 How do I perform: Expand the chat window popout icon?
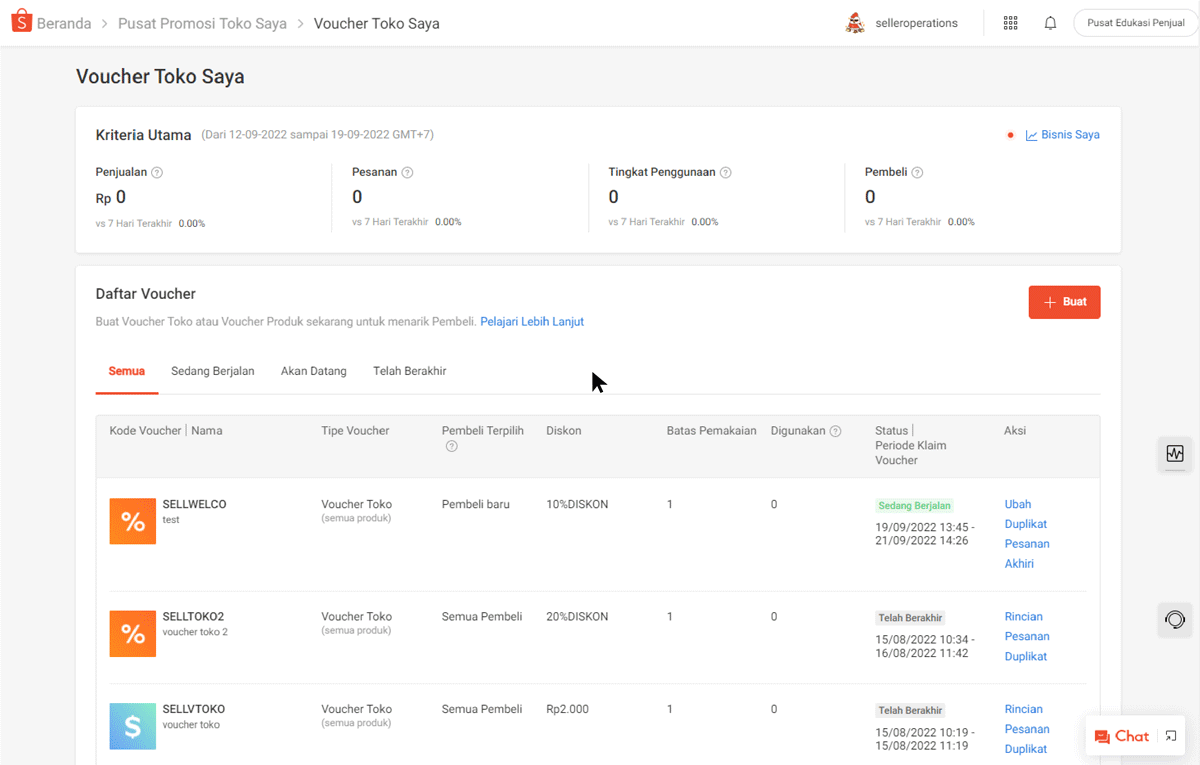[x=1172, y=736]
